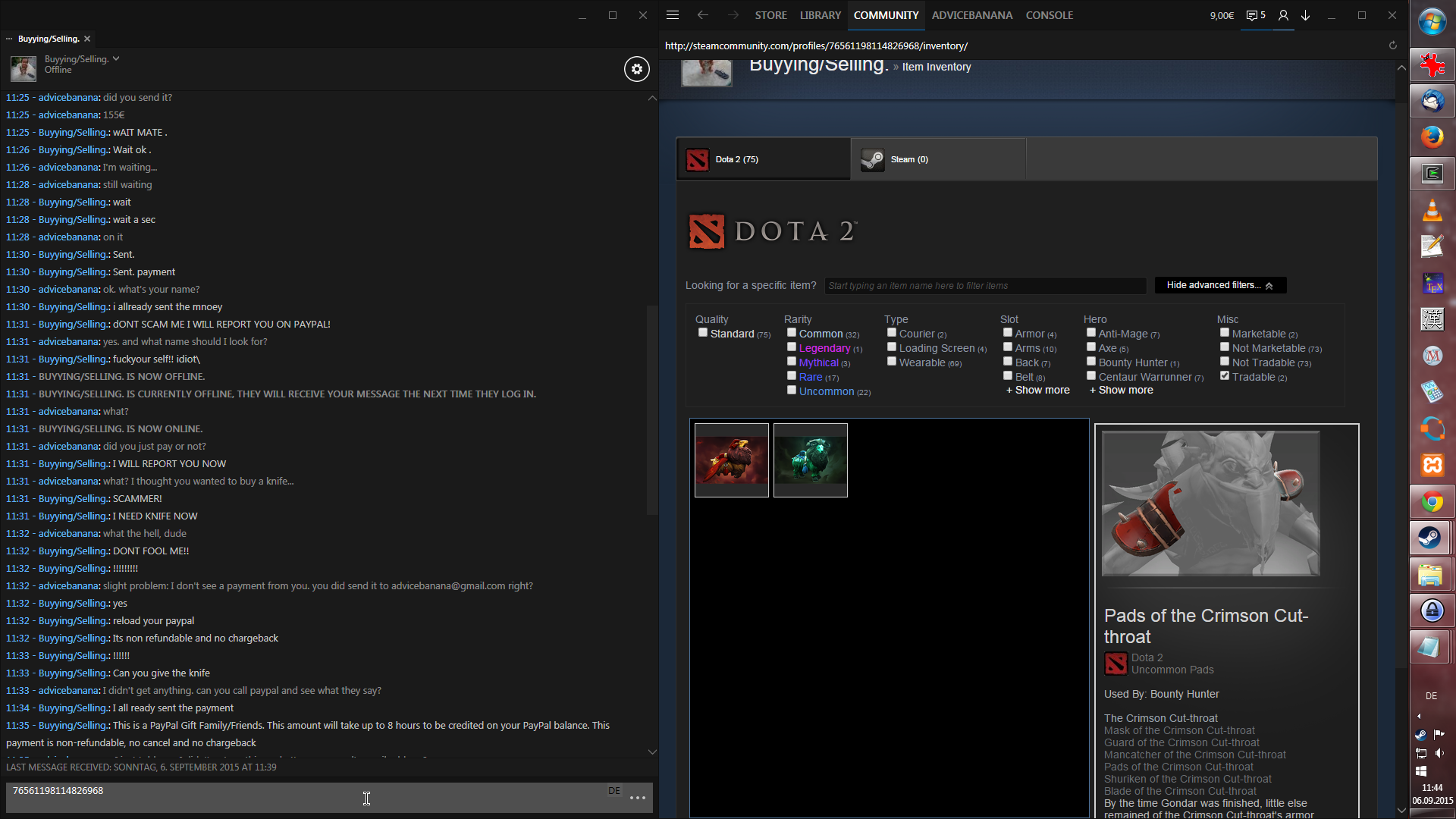Image resolution: width=1456 pixels, height=819 pixels.
Task: Check the Courier type filter
Action: click(x=892, y=333)
